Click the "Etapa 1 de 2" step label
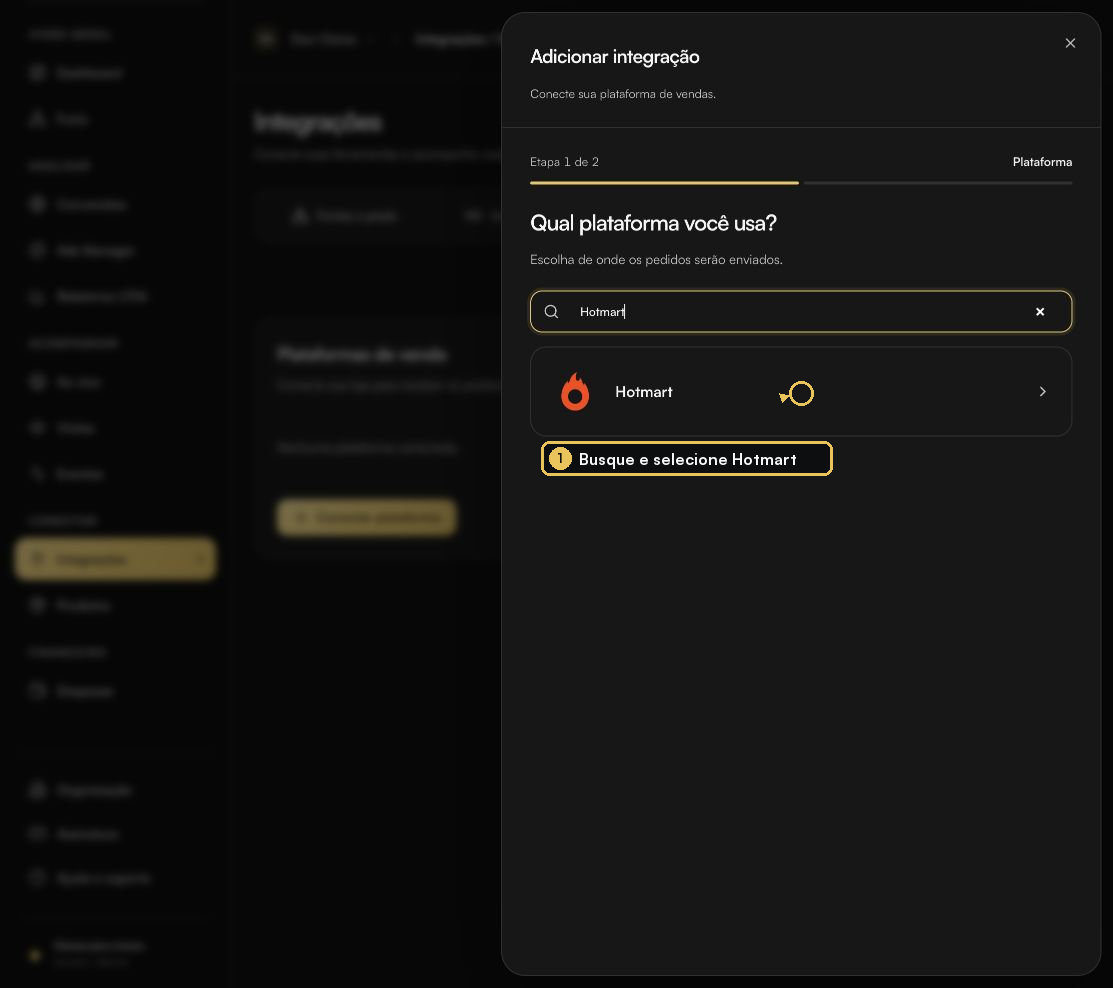Screen dimensions: 1113x988 (x=564, y=162)
